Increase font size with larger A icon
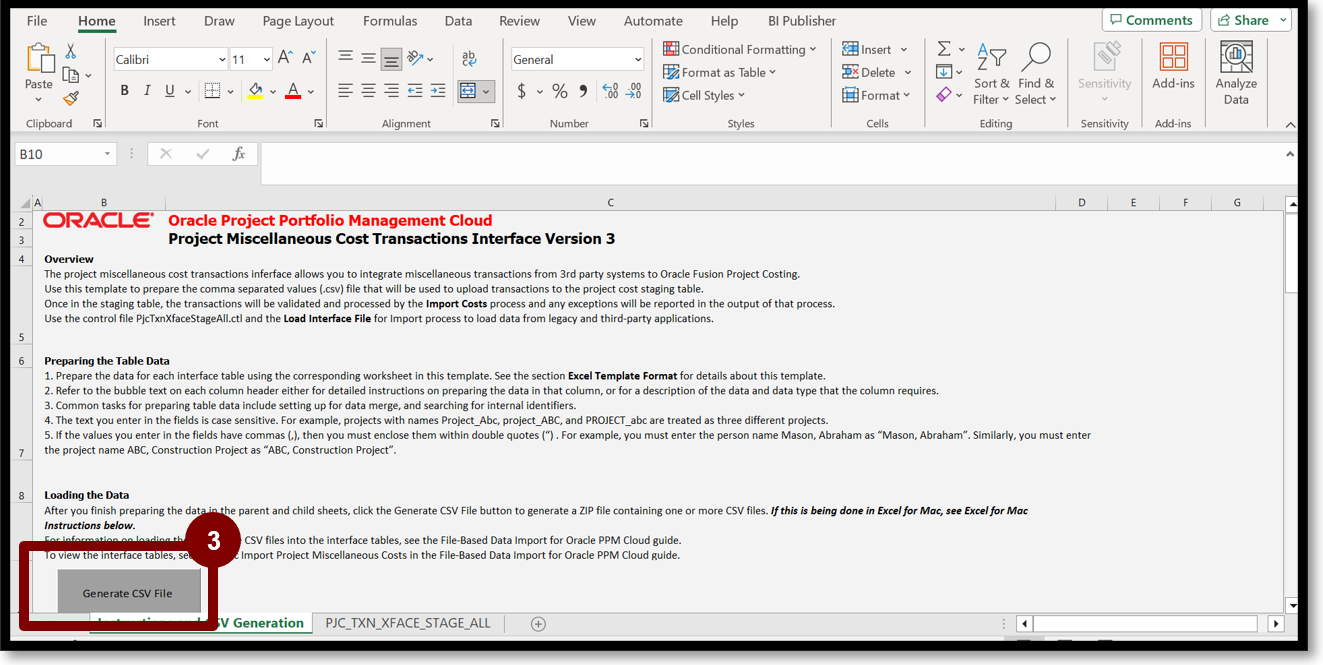The width and height of the screenshot is (1323, 665). click(286, 59)
